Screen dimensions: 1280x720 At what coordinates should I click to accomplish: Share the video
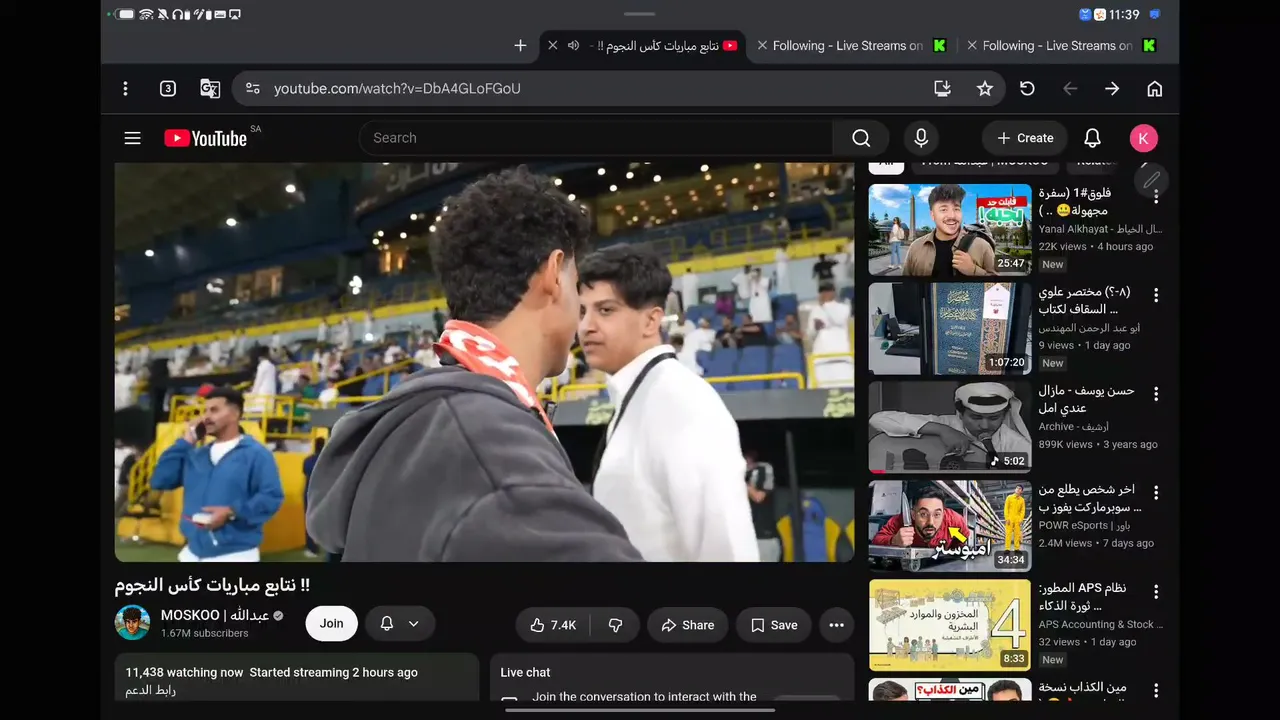click(x=687, y=625)
